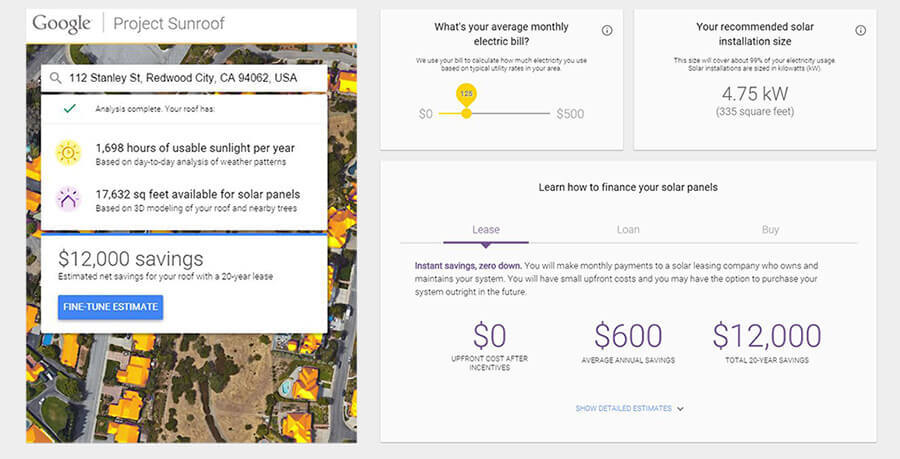Open info icon for monthly electric bill
The width and height of the screenshot is (900, 459).
tap(607, 31)
